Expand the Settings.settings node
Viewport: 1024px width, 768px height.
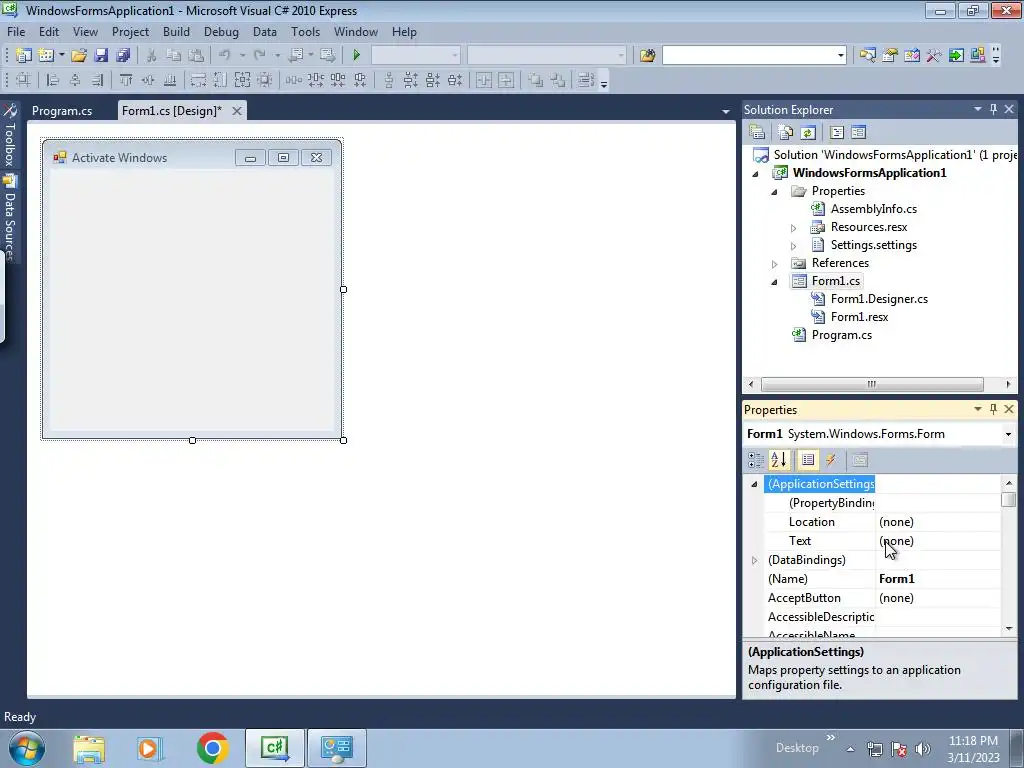(793, 246)
